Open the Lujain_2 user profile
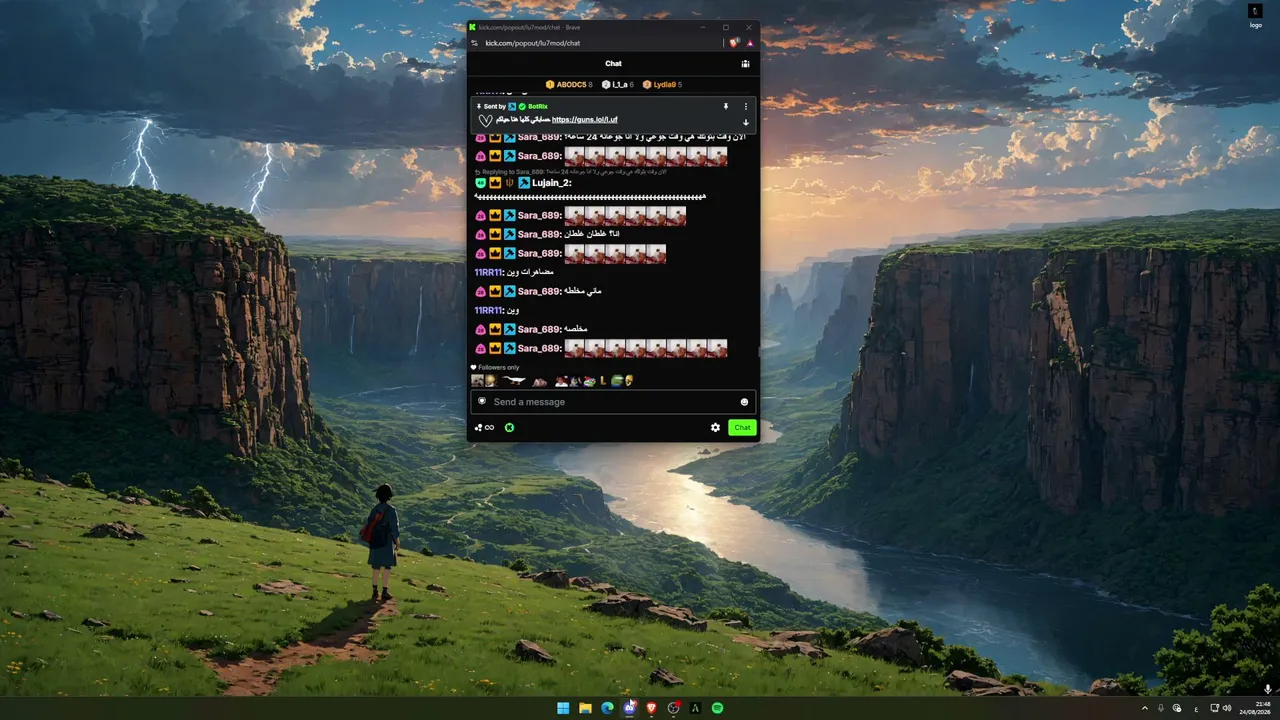This screenshot has height=720, width=1280. [551, 183]
